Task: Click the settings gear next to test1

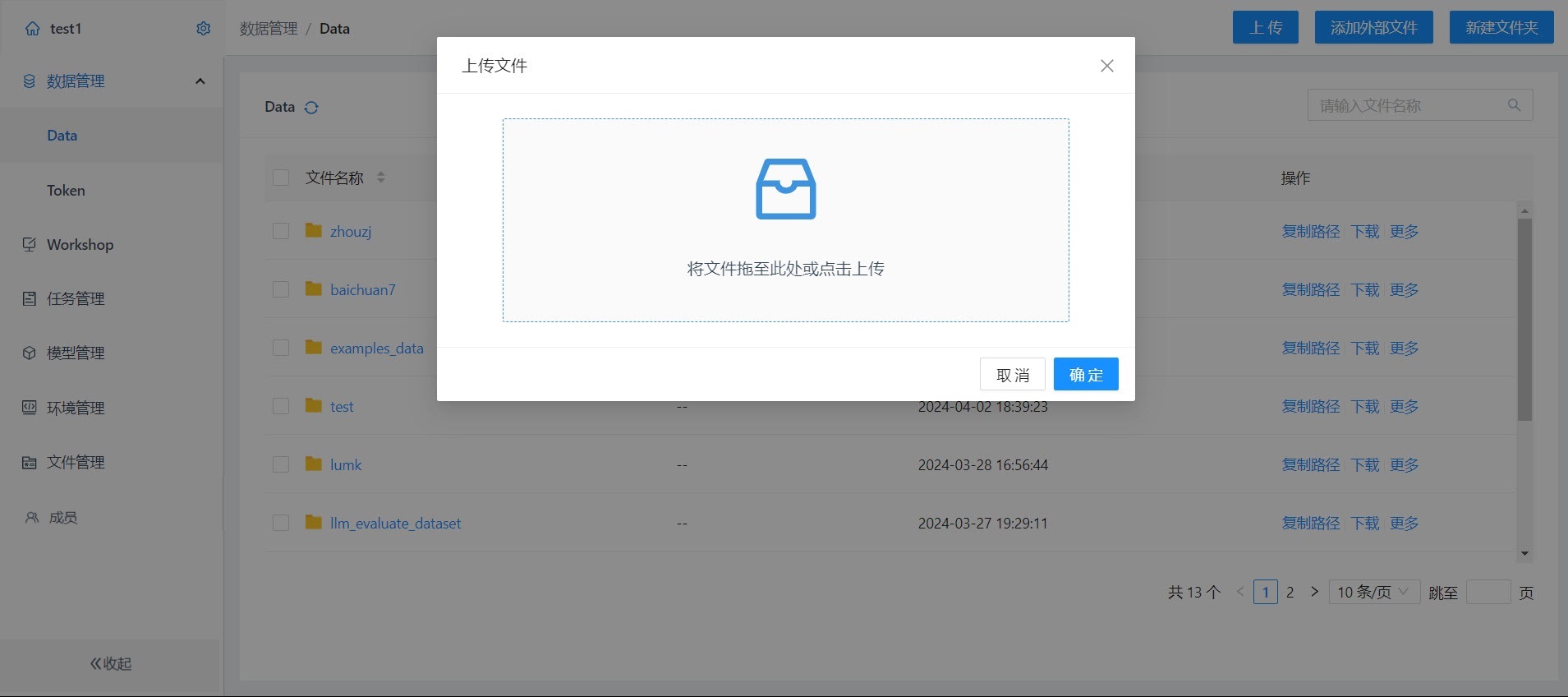Action: [x=204, y=29]
